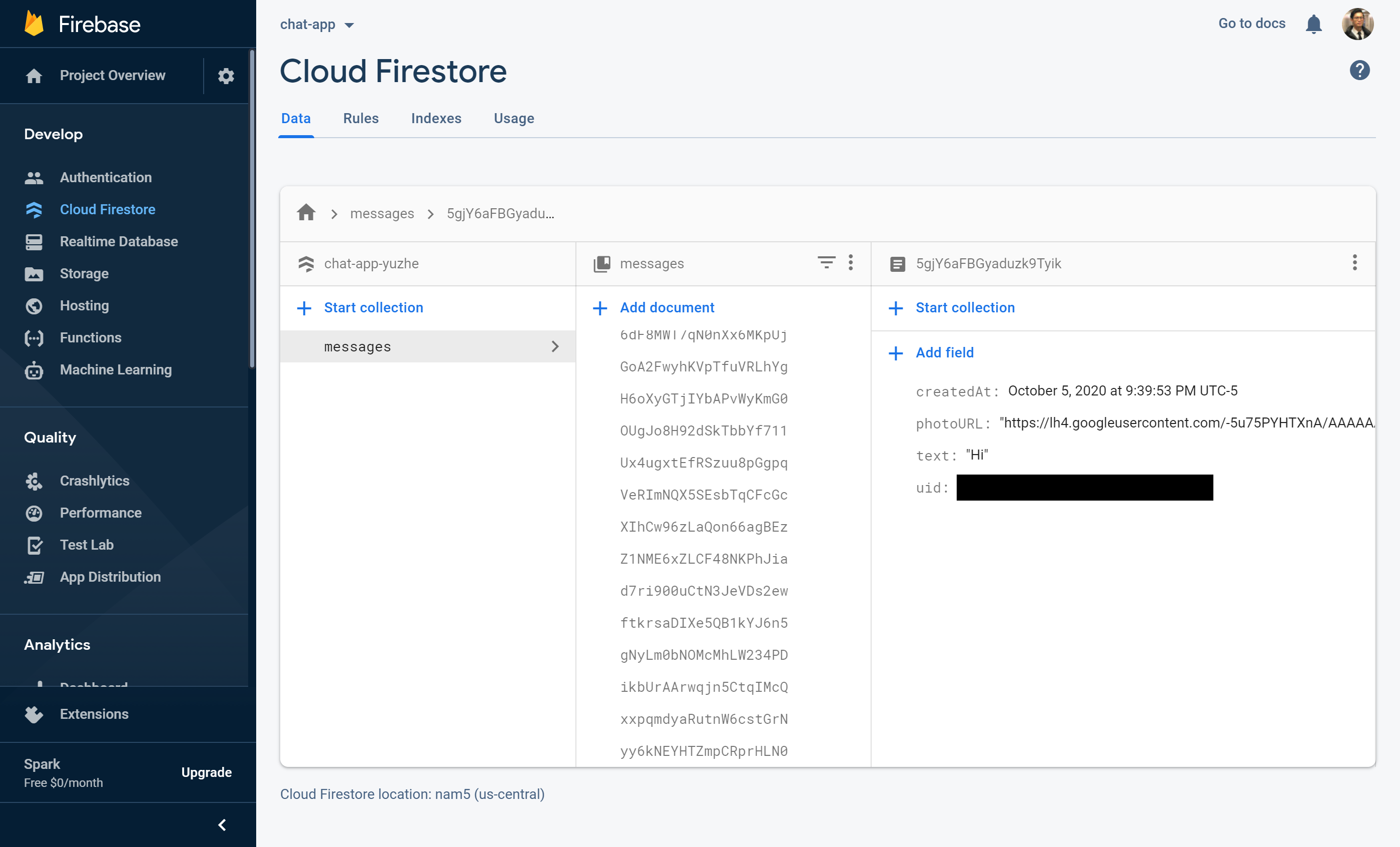Switch to the Rules tab
Screen dimensions: 1400x847
[x=360, y=118]
